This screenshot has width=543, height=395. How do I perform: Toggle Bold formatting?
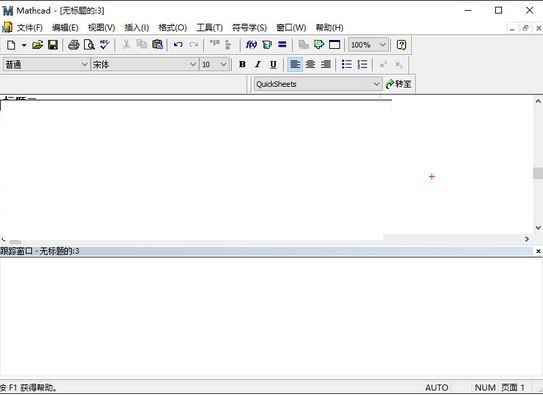(x=242, y=64)
